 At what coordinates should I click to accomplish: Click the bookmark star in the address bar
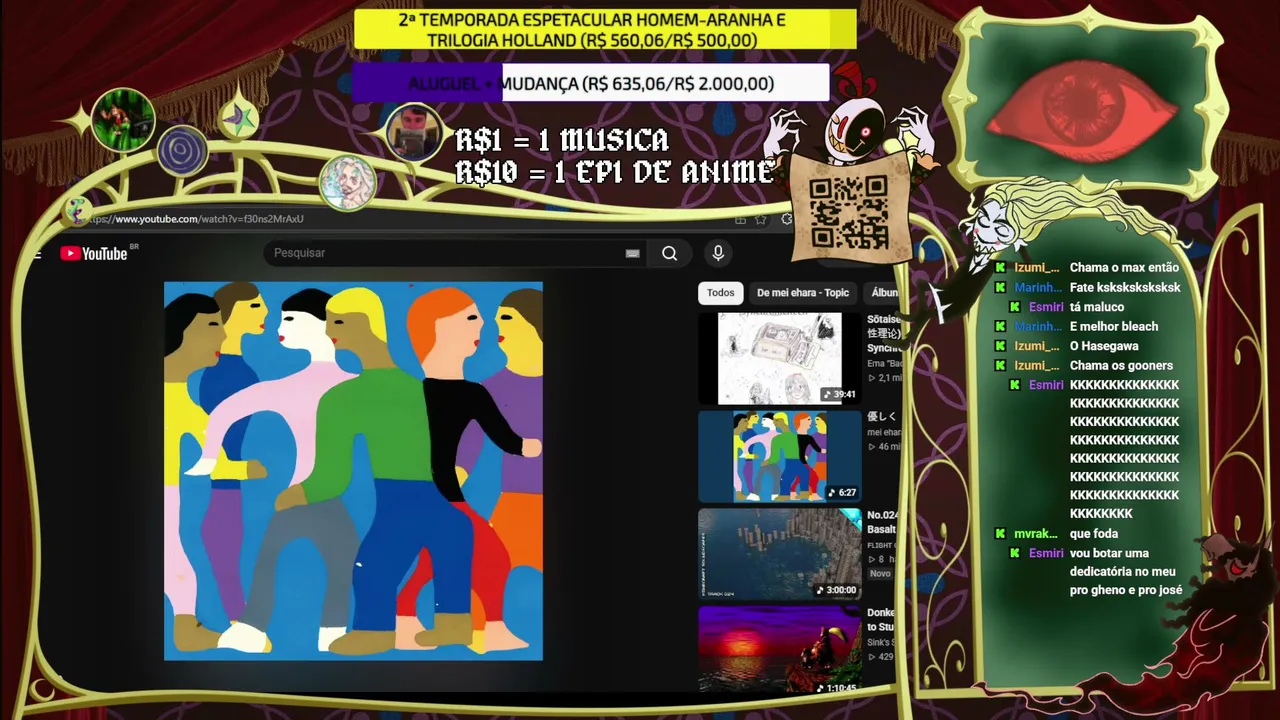pos(760,219)
